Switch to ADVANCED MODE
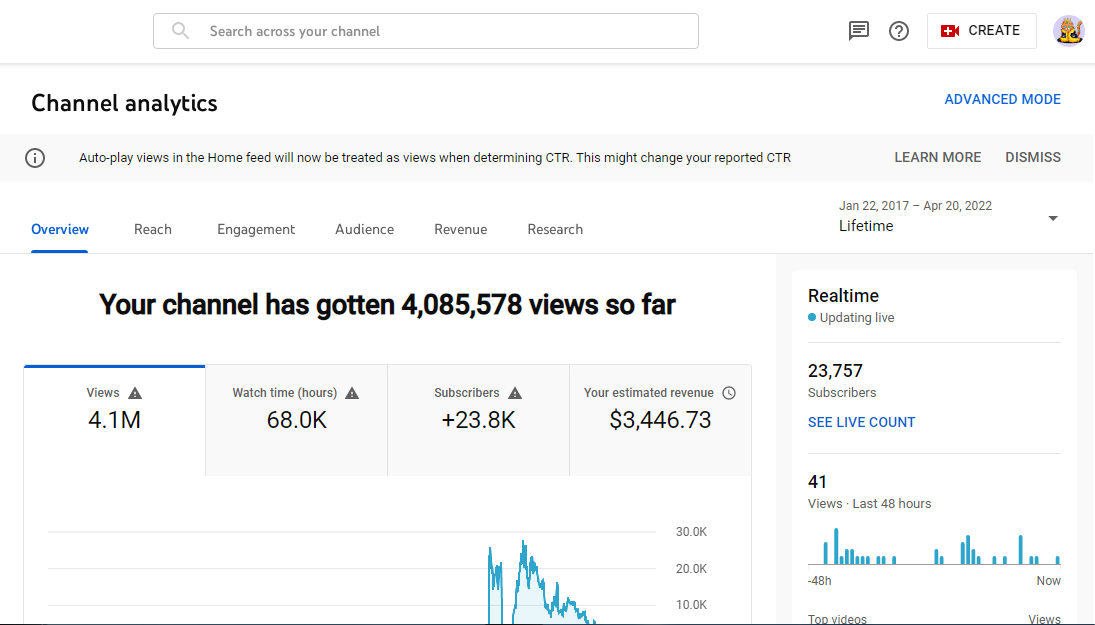 click(1002, 99)
